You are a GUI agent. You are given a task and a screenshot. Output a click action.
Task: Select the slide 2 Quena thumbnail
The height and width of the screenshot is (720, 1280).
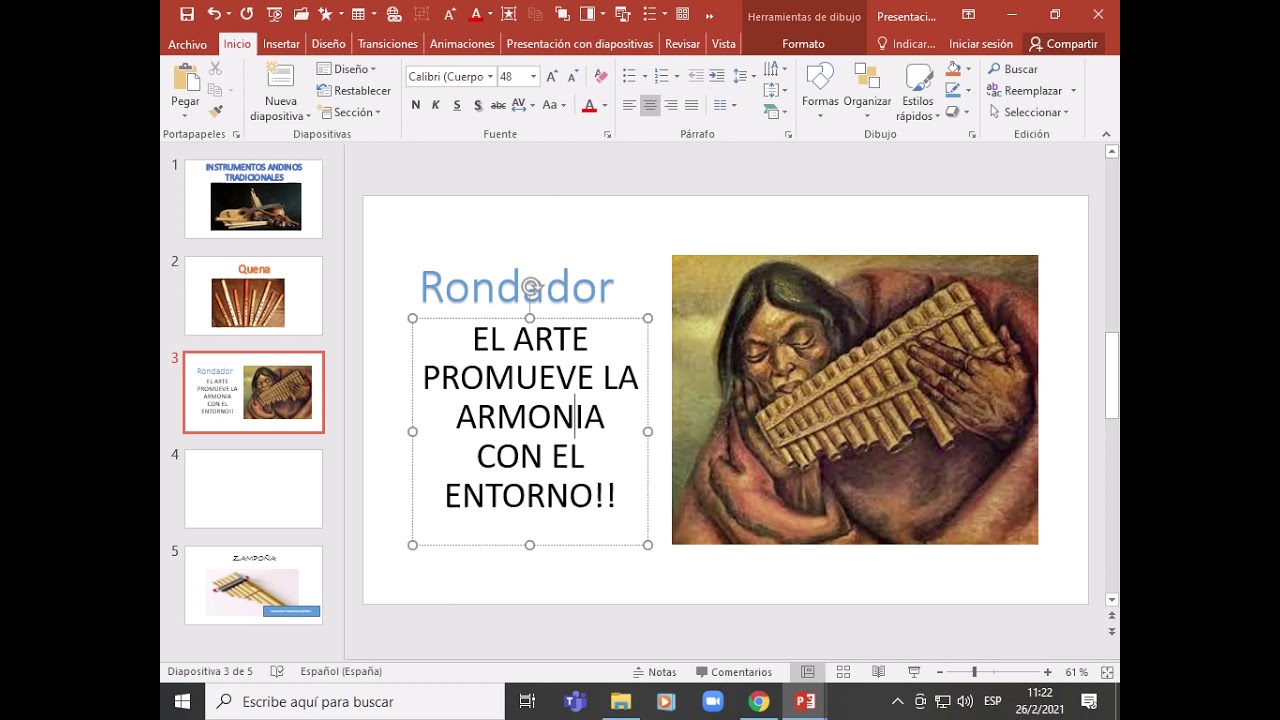(x=253, y=295)
